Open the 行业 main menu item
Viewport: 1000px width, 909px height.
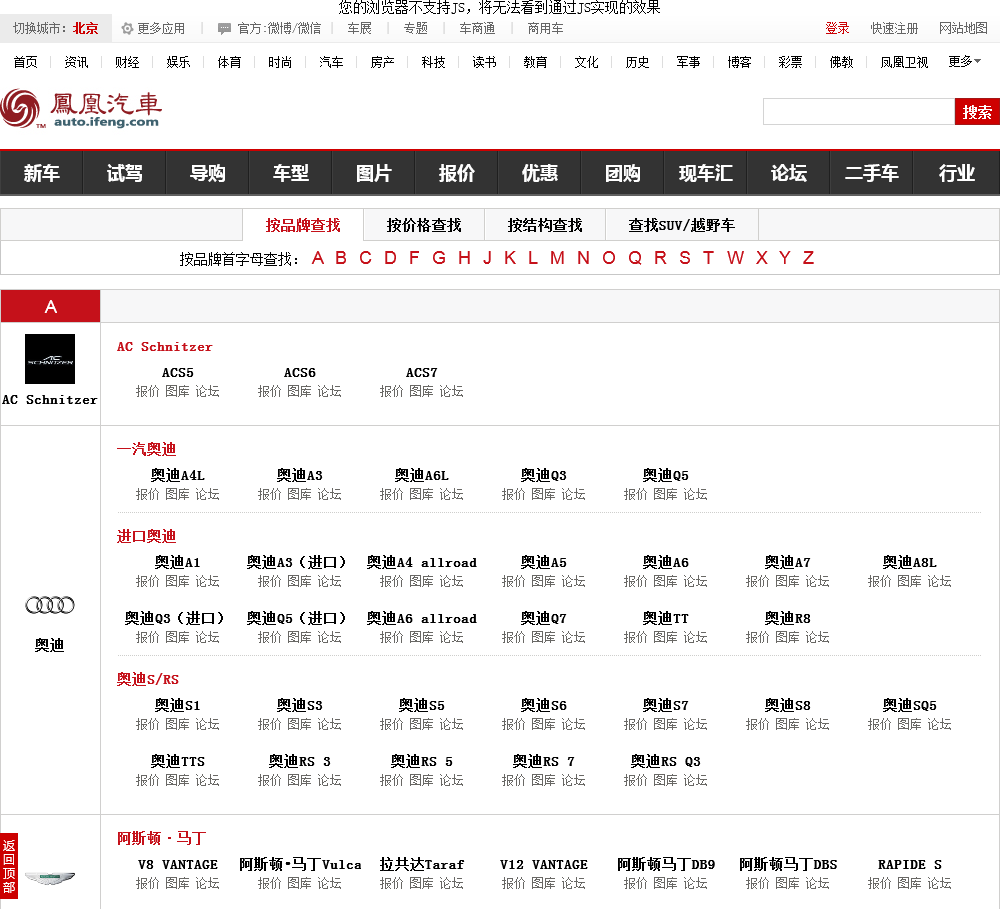[x=957, y=173]
